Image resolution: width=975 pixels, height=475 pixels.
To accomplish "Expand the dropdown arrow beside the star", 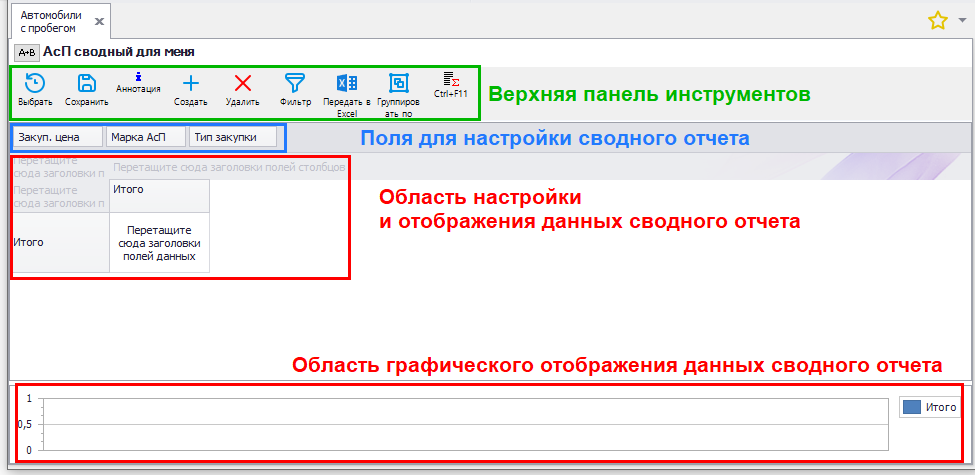I will pyautogui.click(x=962, y=21).
